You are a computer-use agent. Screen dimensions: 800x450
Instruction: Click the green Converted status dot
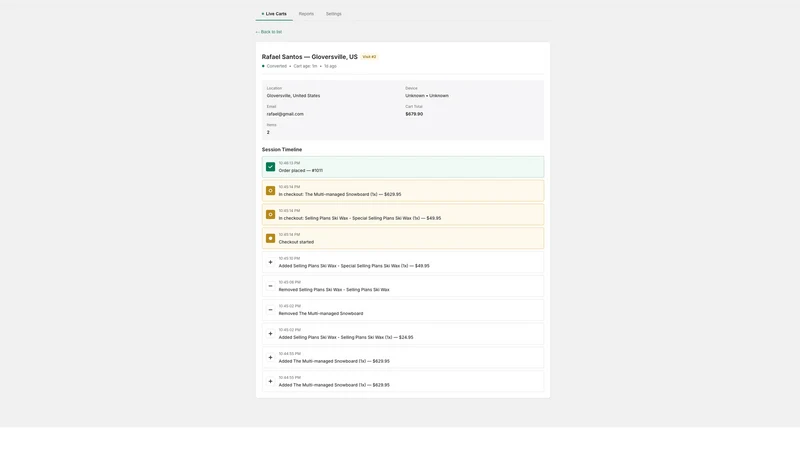point(263,66)
